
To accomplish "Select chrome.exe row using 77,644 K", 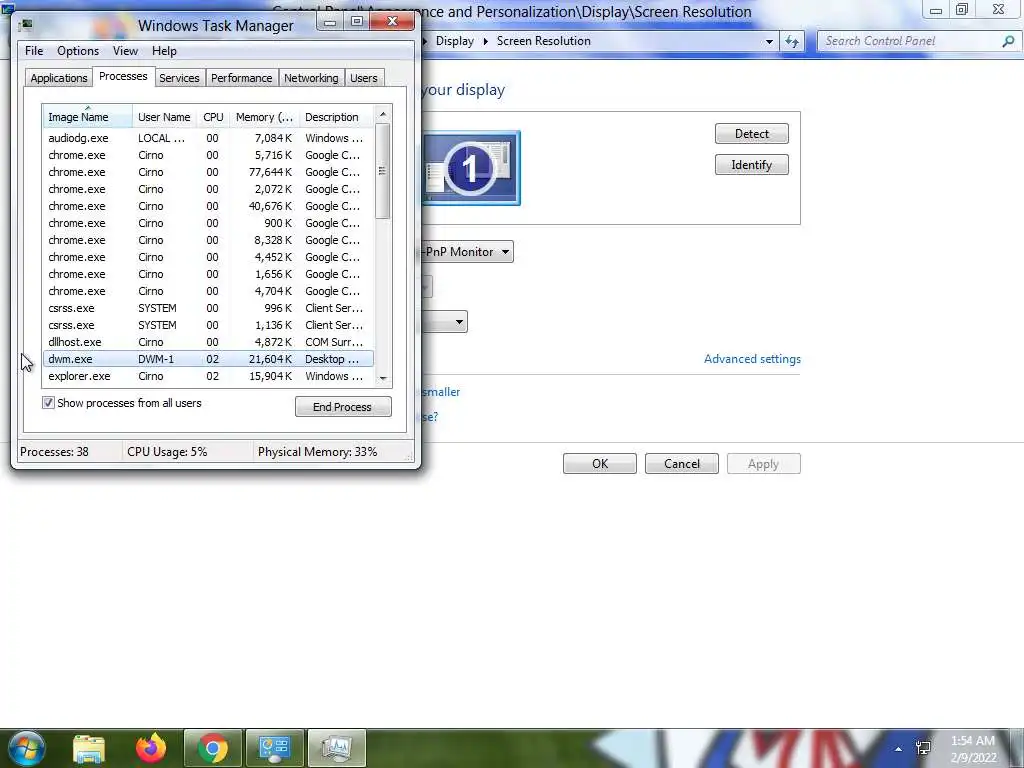I will 208,172.
